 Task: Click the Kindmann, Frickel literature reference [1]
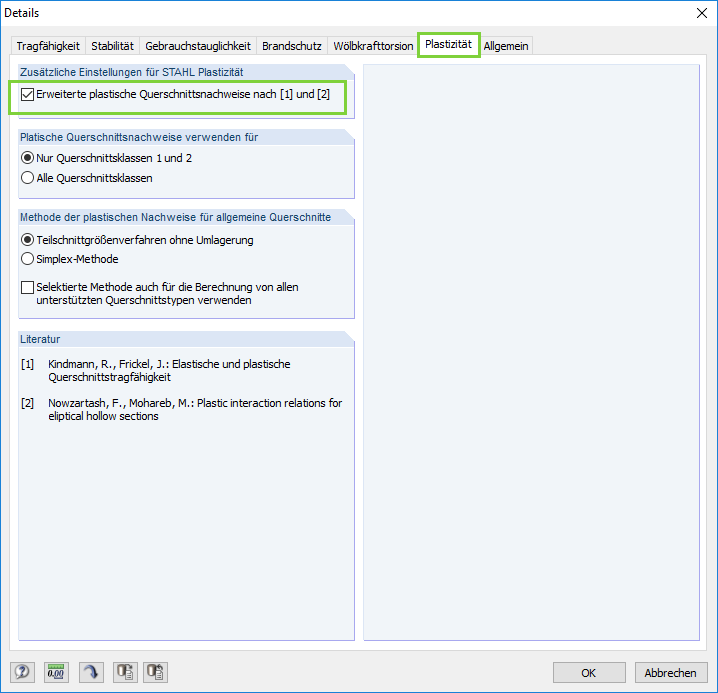169,371
